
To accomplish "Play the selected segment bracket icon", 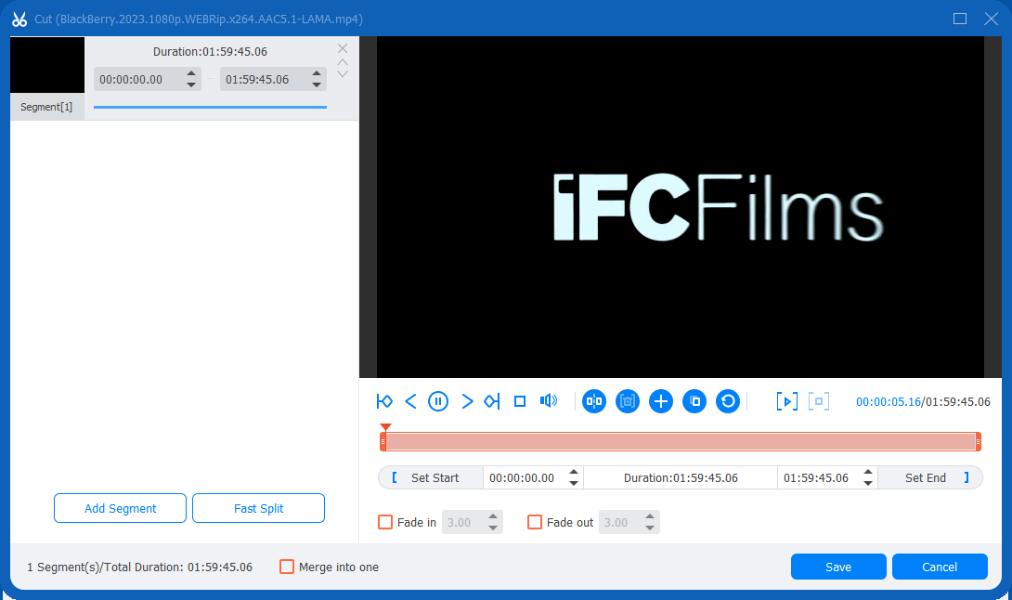I will point(787,401).
